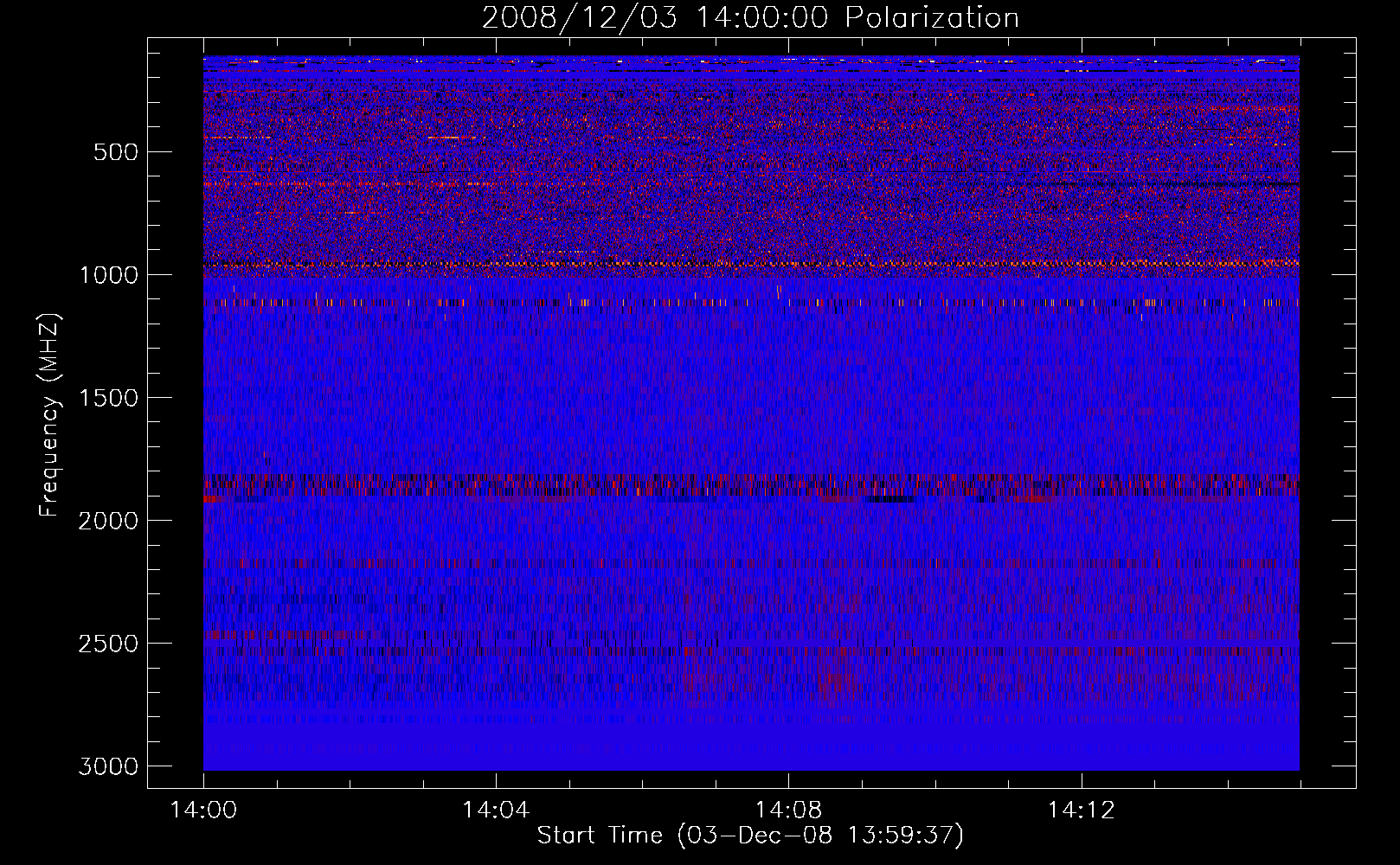
Task: Click the 1000 frequency tick label
Action: click(x=108, y=275)
